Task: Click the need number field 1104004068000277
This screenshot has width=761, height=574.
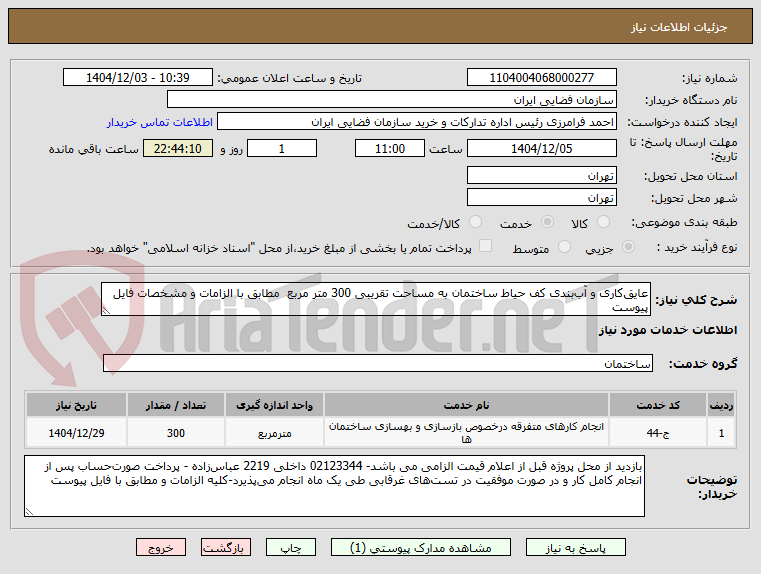Action: click(542, 78)
